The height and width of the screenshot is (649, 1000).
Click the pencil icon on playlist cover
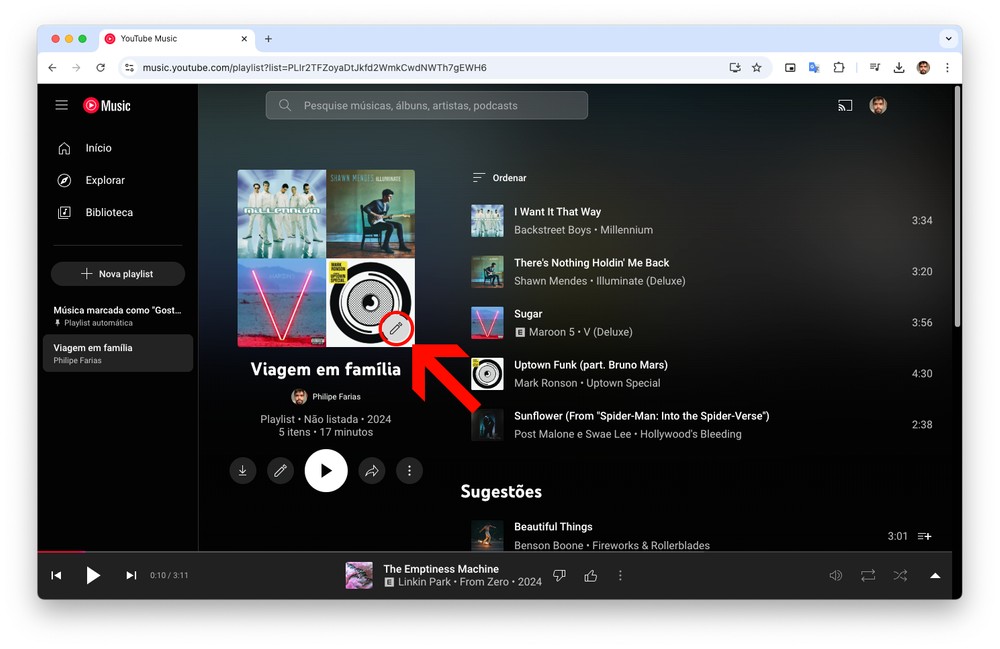point(396,328)
